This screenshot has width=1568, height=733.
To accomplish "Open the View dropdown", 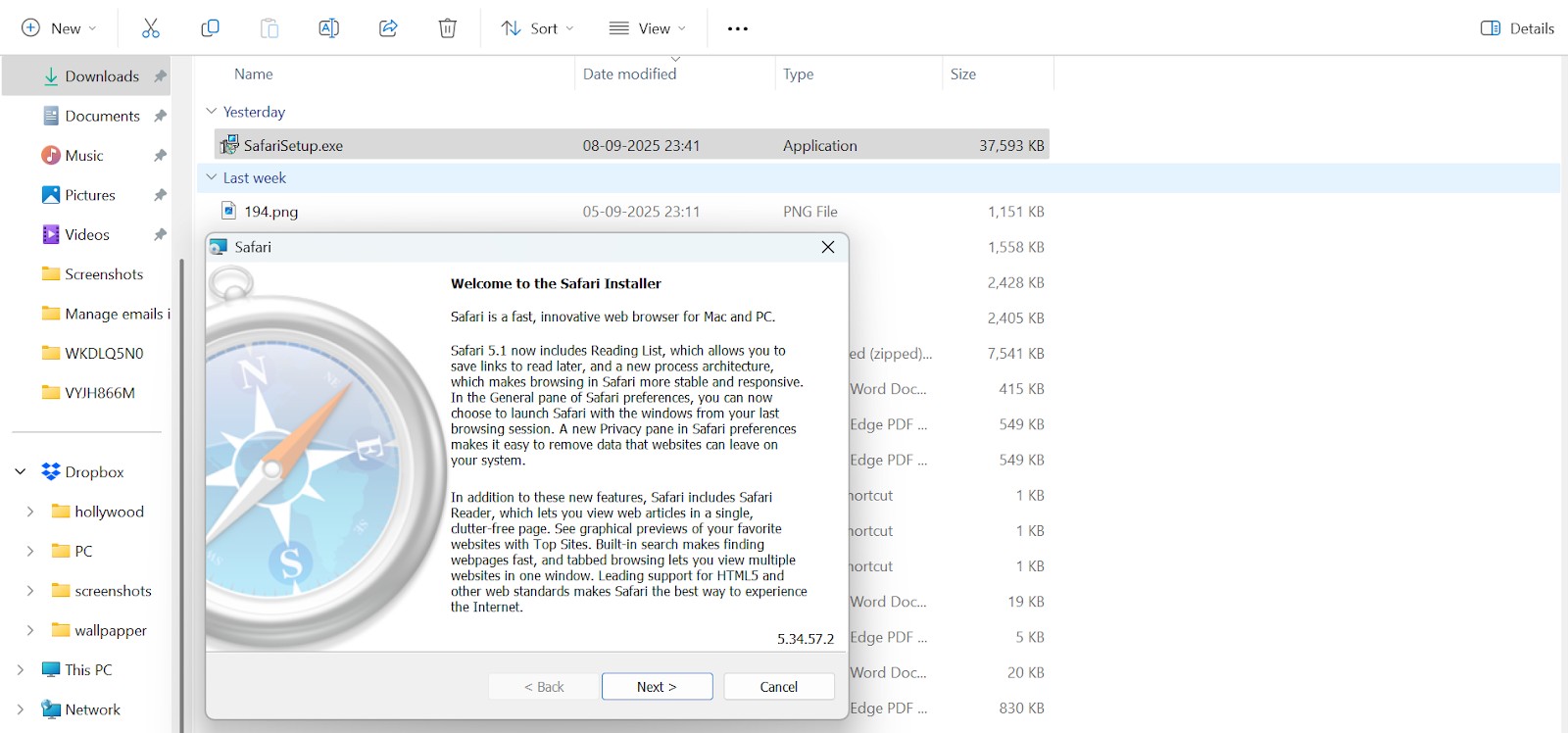I will 647,28.
